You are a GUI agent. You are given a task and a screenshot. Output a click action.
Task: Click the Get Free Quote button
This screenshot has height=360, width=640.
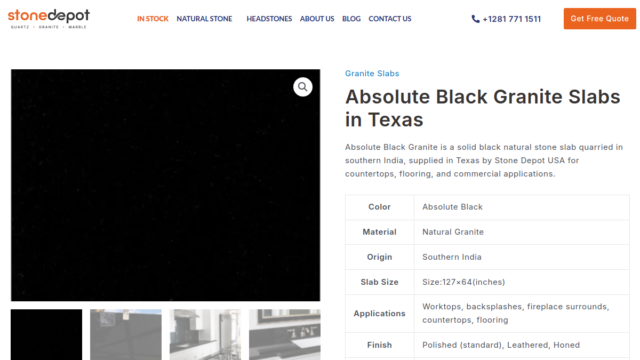(600, 18)
